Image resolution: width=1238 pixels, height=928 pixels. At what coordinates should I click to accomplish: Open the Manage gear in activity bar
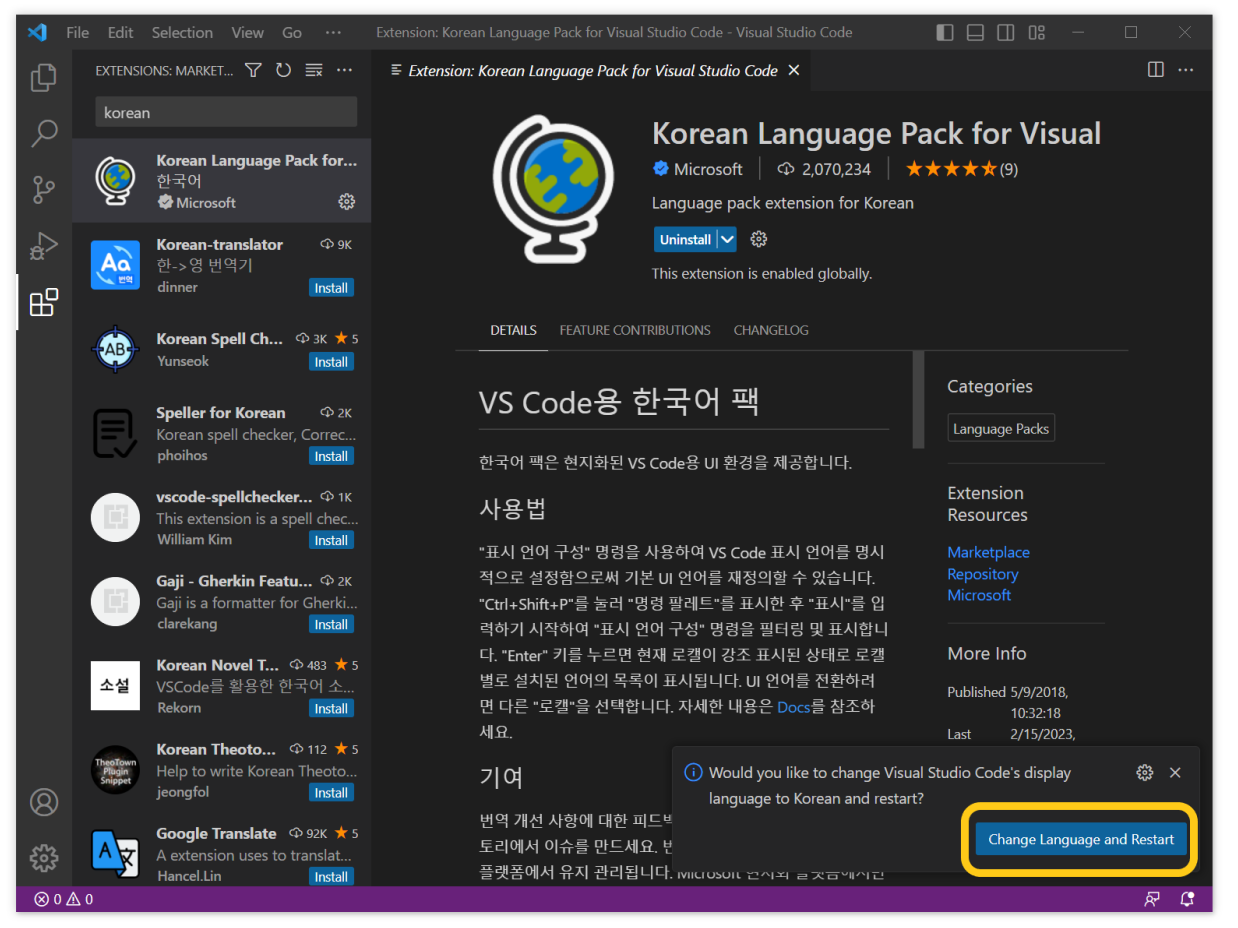coord(44,858)
